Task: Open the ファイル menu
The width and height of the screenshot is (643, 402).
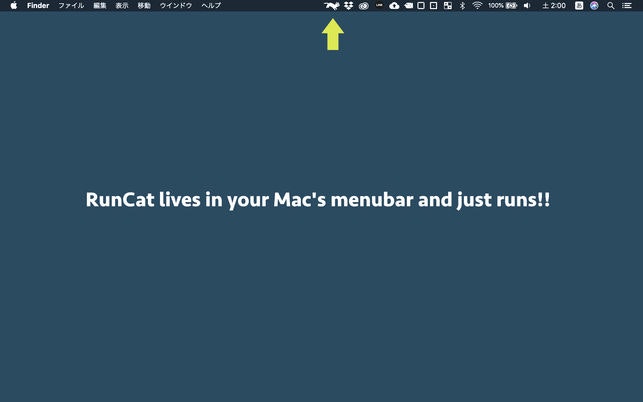Action: click(71, 5)
